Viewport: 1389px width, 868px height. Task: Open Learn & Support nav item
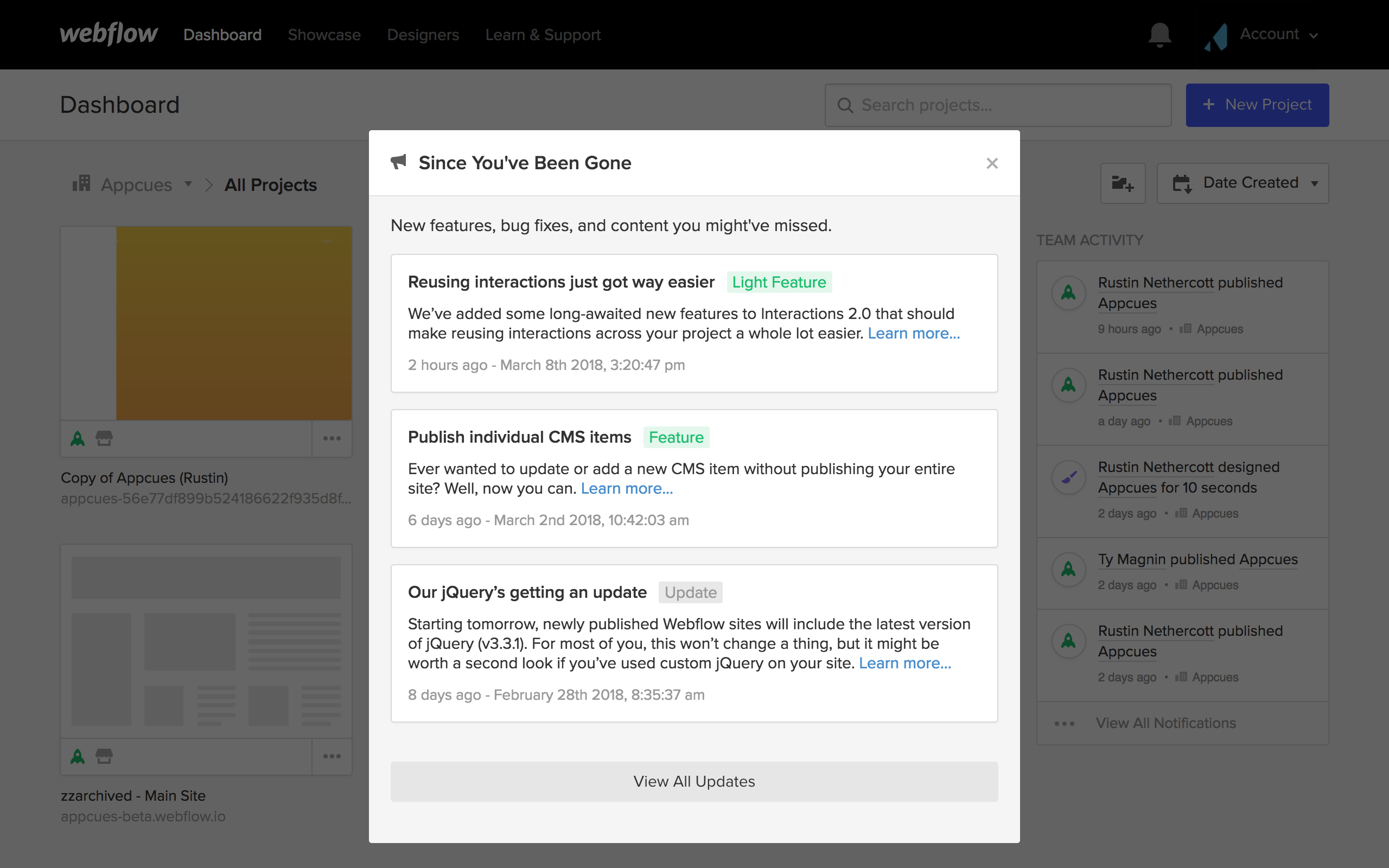[x=543, y=35]
